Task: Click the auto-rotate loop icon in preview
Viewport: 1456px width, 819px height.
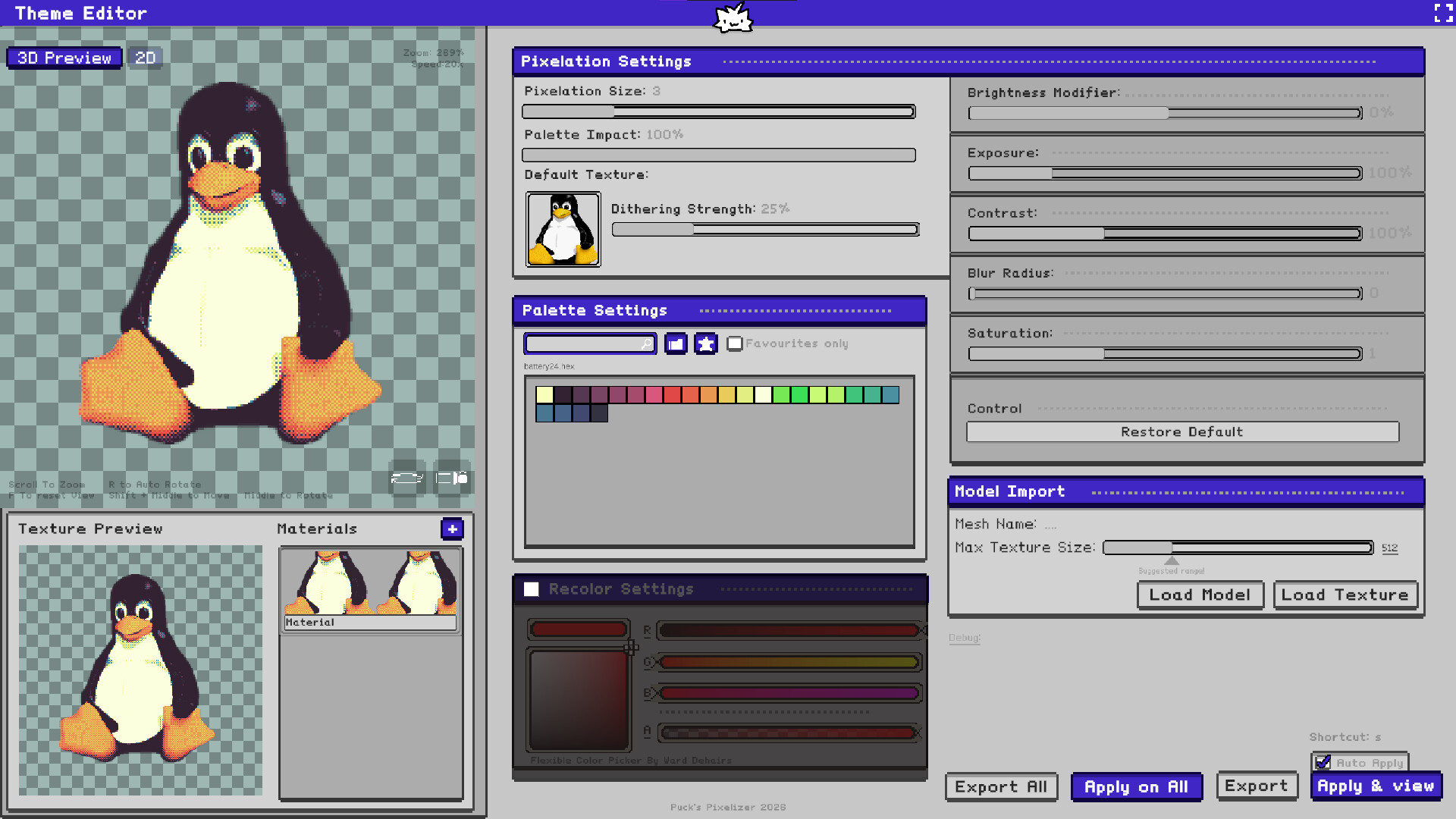Action: (406, 478)
